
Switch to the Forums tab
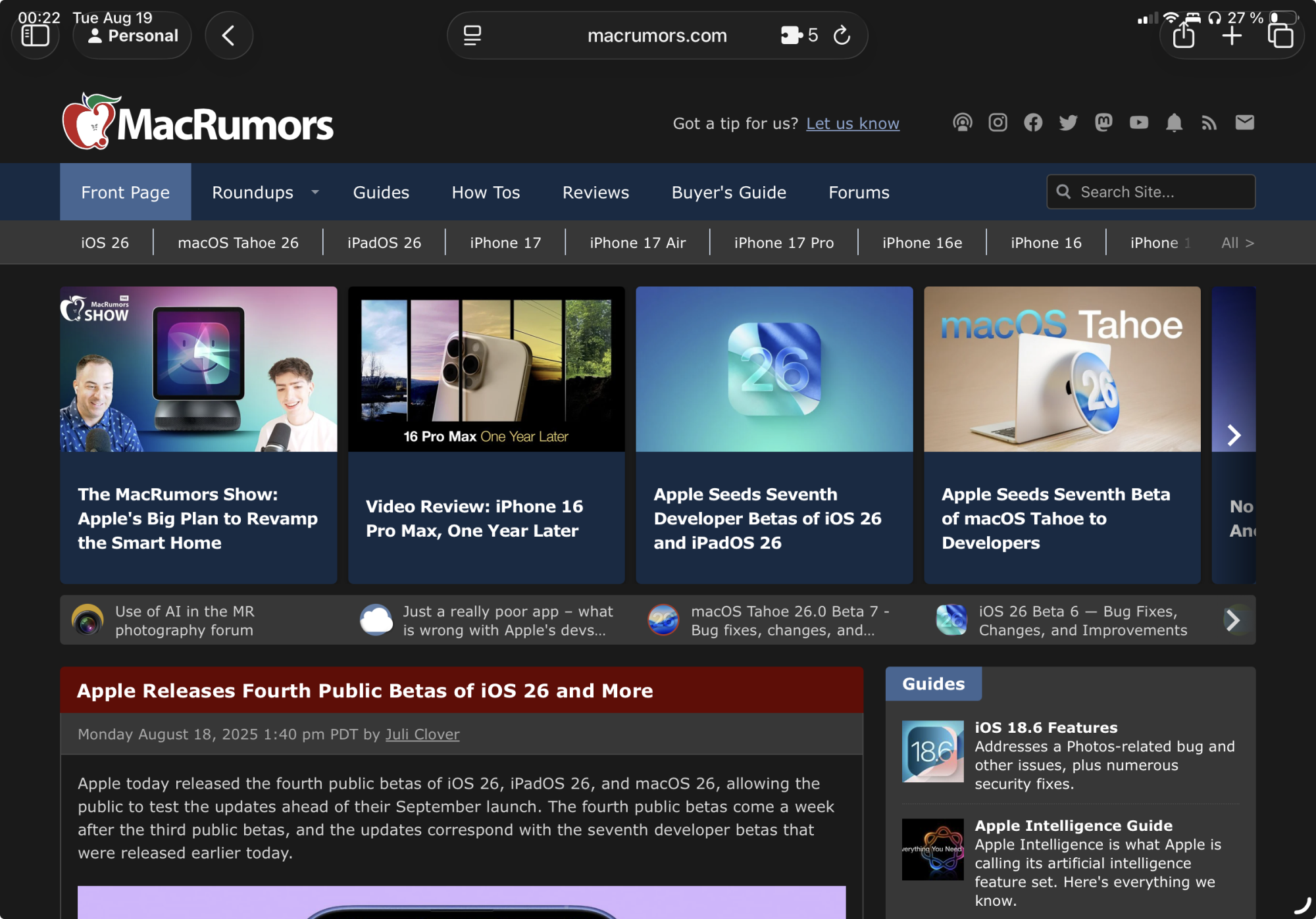pos(859,192)
